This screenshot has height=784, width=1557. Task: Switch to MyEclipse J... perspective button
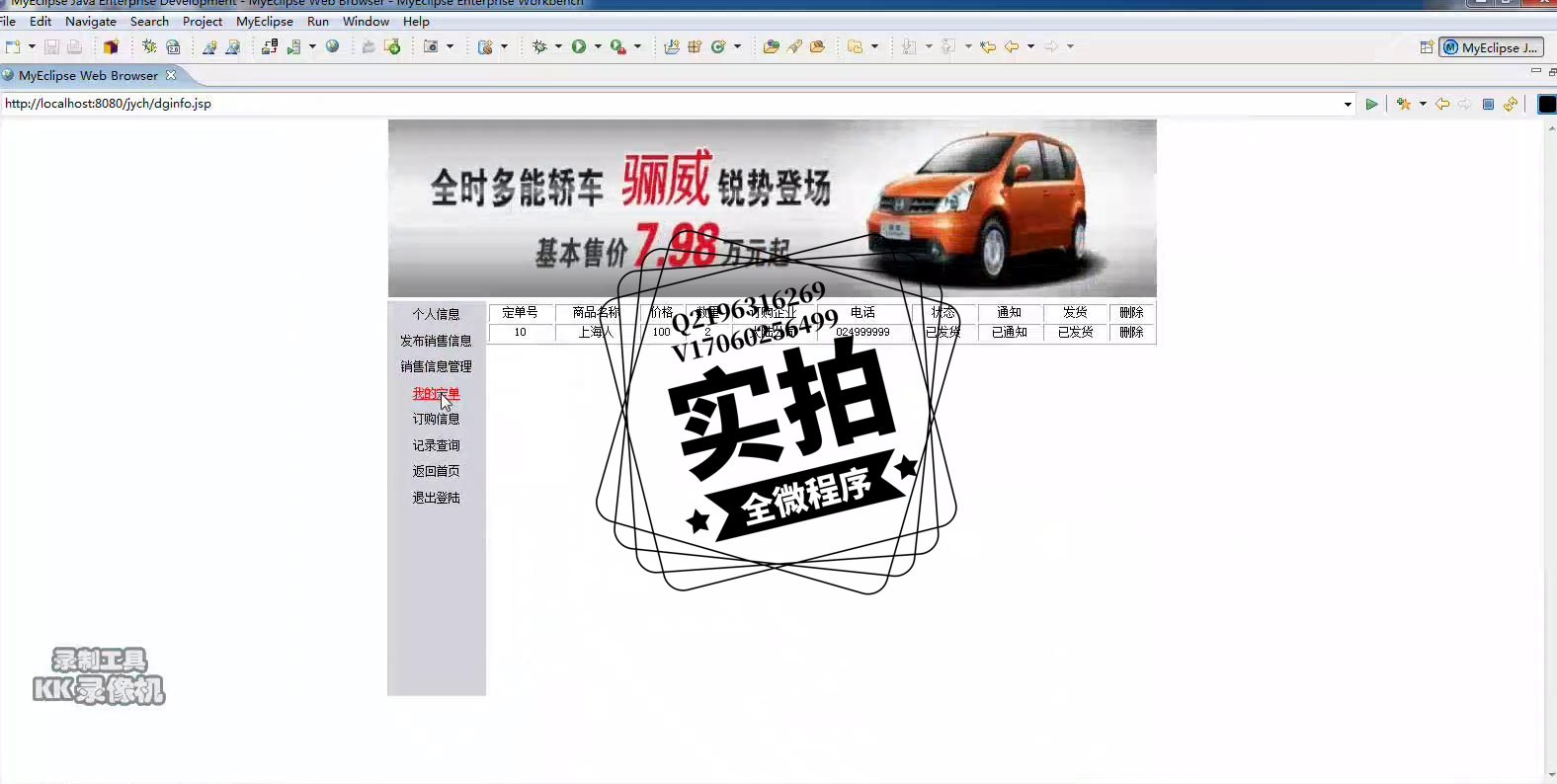pos(1491,47)
